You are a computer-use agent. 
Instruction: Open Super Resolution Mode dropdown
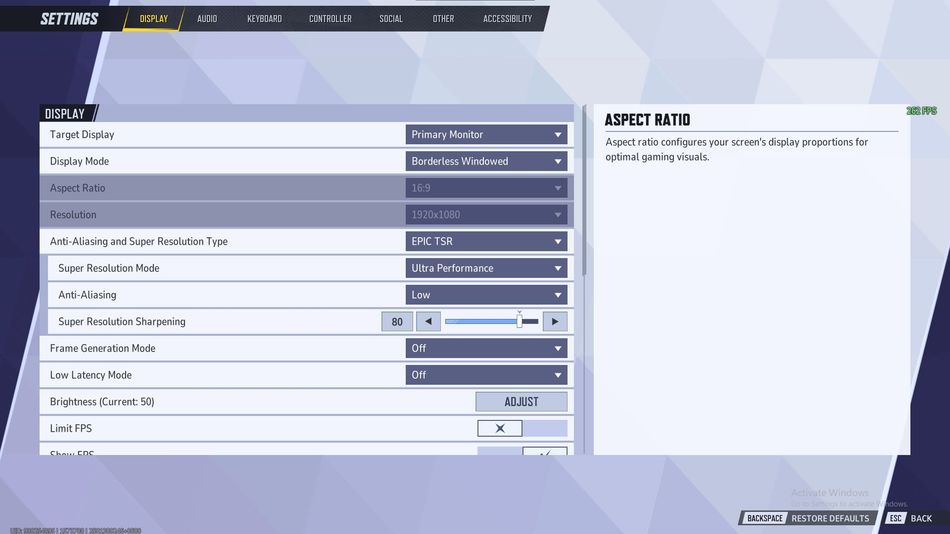pos(487,268)
